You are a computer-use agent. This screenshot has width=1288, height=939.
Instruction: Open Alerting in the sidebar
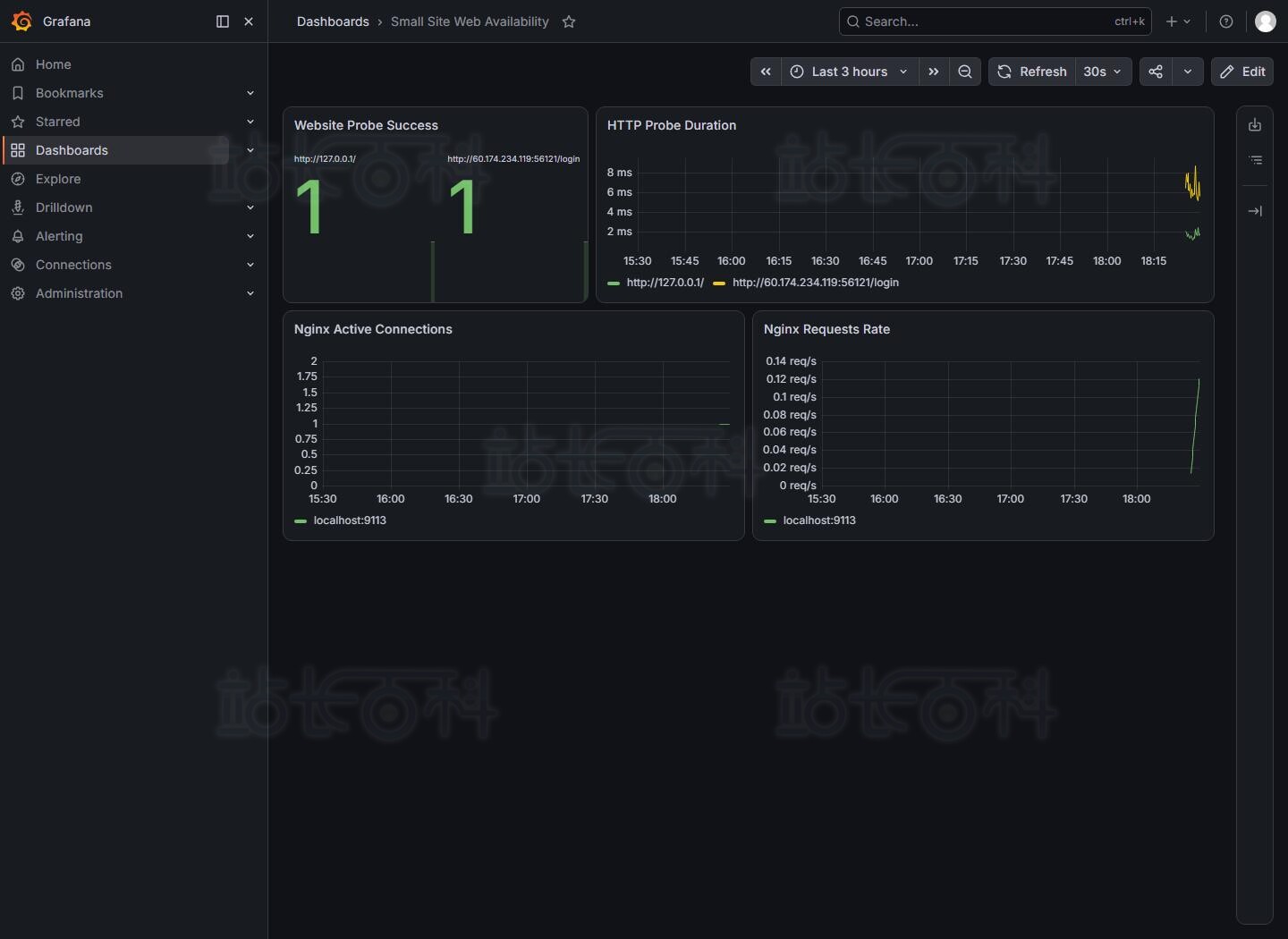tap(59, 236)
